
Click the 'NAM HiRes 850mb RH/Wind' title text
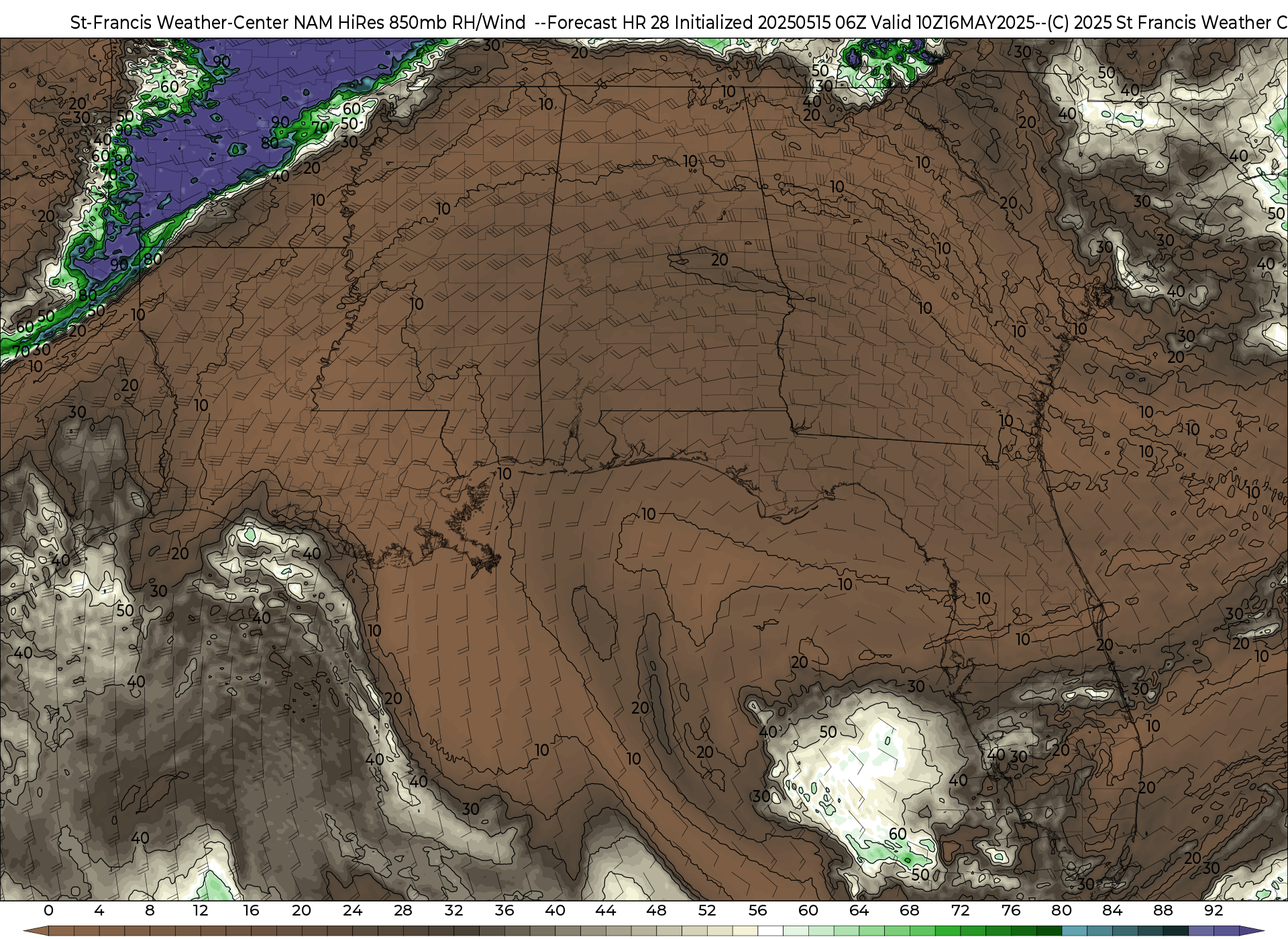pyautogui.click(x=409, y=23)
